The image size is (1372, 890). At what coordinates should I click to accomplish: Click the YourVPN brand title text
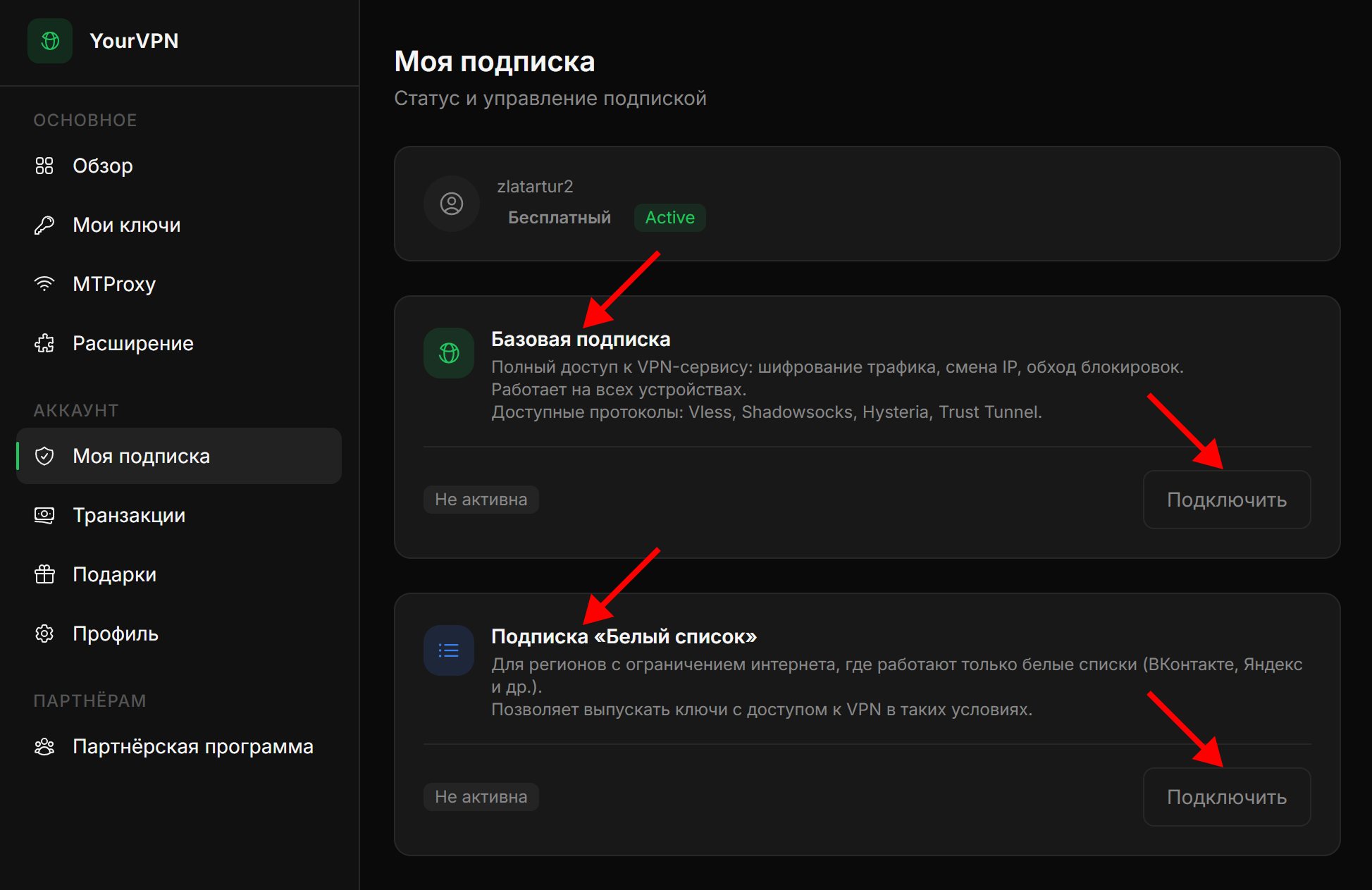[134, 41]
